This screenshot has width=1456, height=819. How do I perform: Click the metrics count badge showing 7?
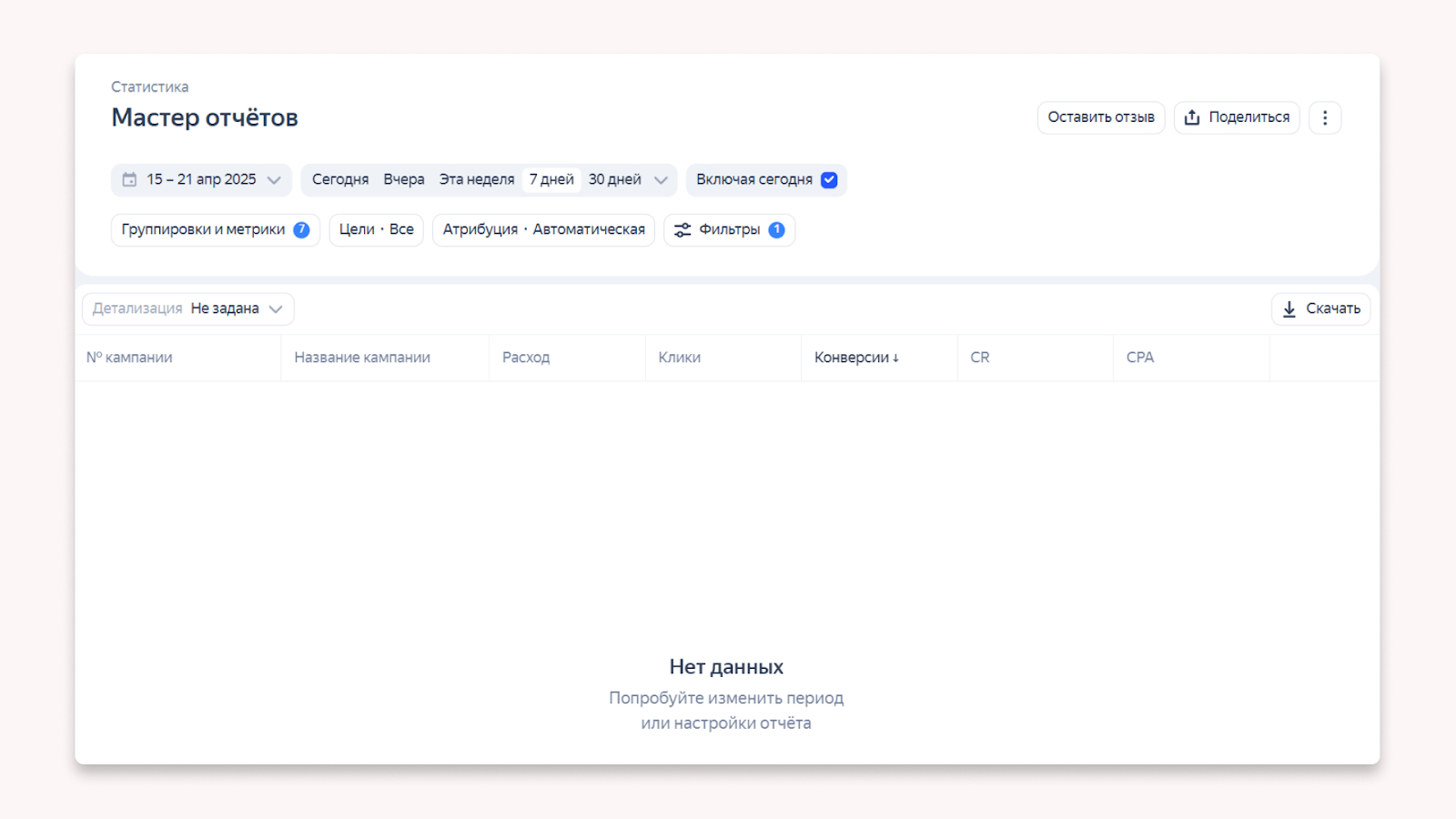tap(301, 230)
